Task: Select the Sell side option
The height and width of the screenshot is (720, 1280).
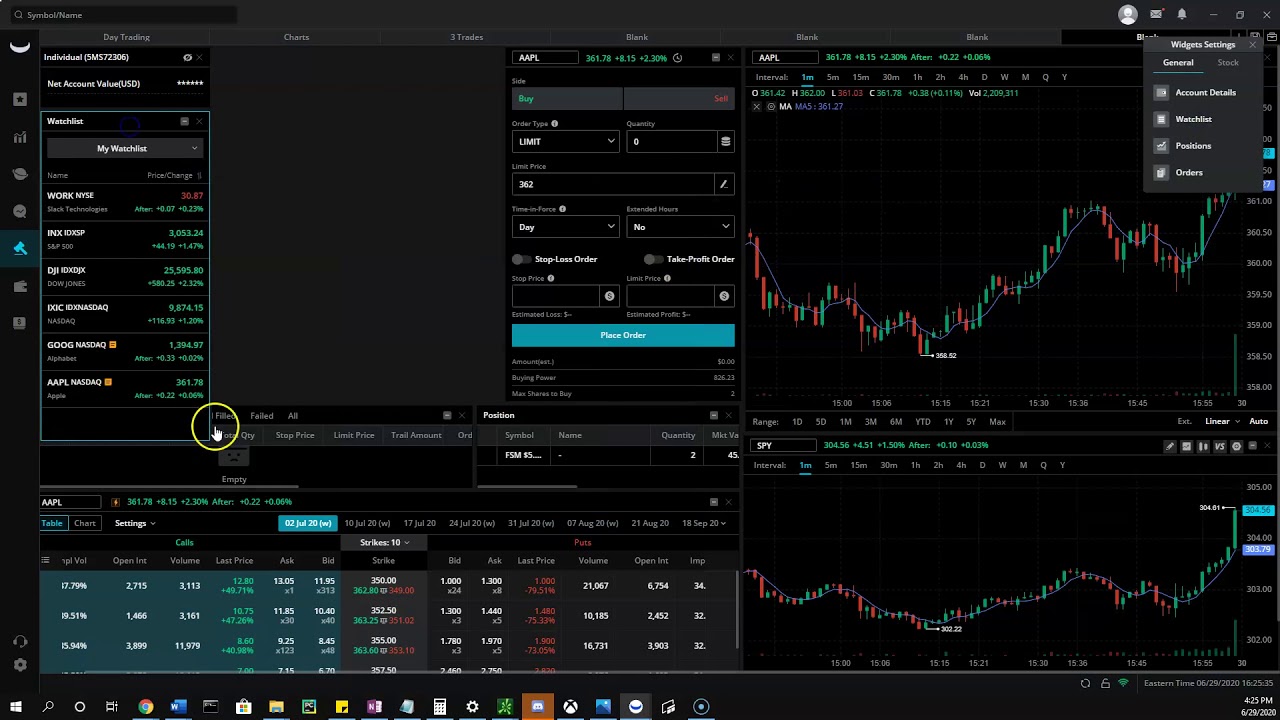Action: click(x=679, y=98)
